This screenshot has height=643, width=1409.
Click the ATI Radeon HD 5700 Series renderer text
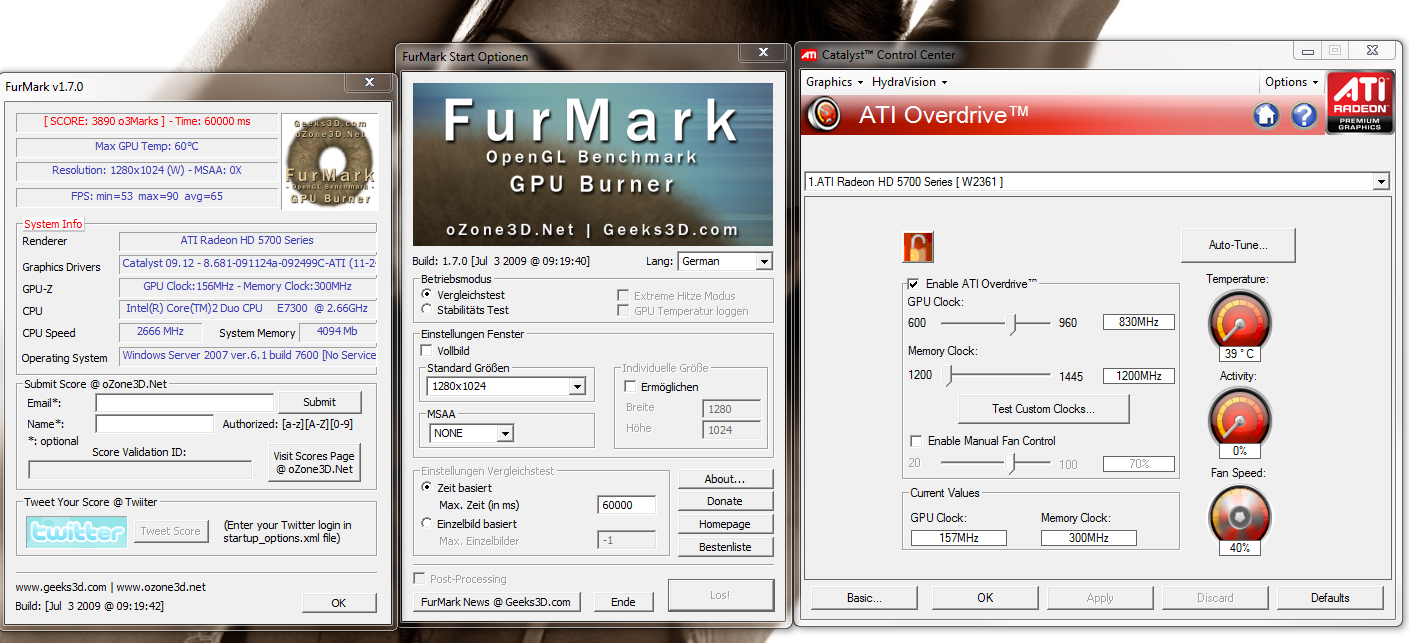[x=248, y=240]
